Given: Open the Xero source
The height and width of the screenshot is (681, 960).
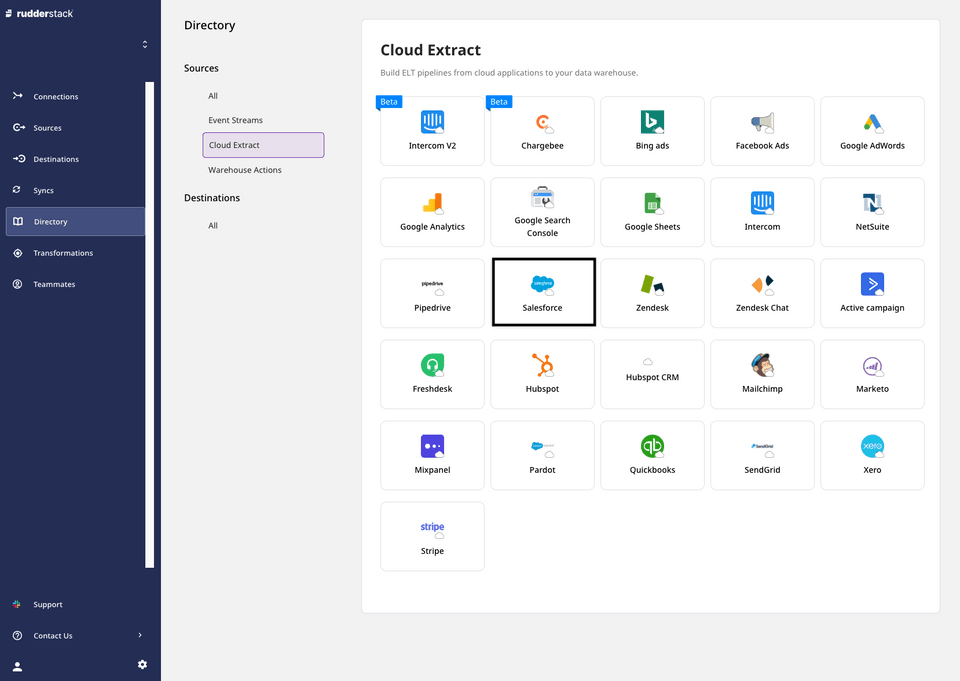Looking at the screenshot, I should 872,455.
